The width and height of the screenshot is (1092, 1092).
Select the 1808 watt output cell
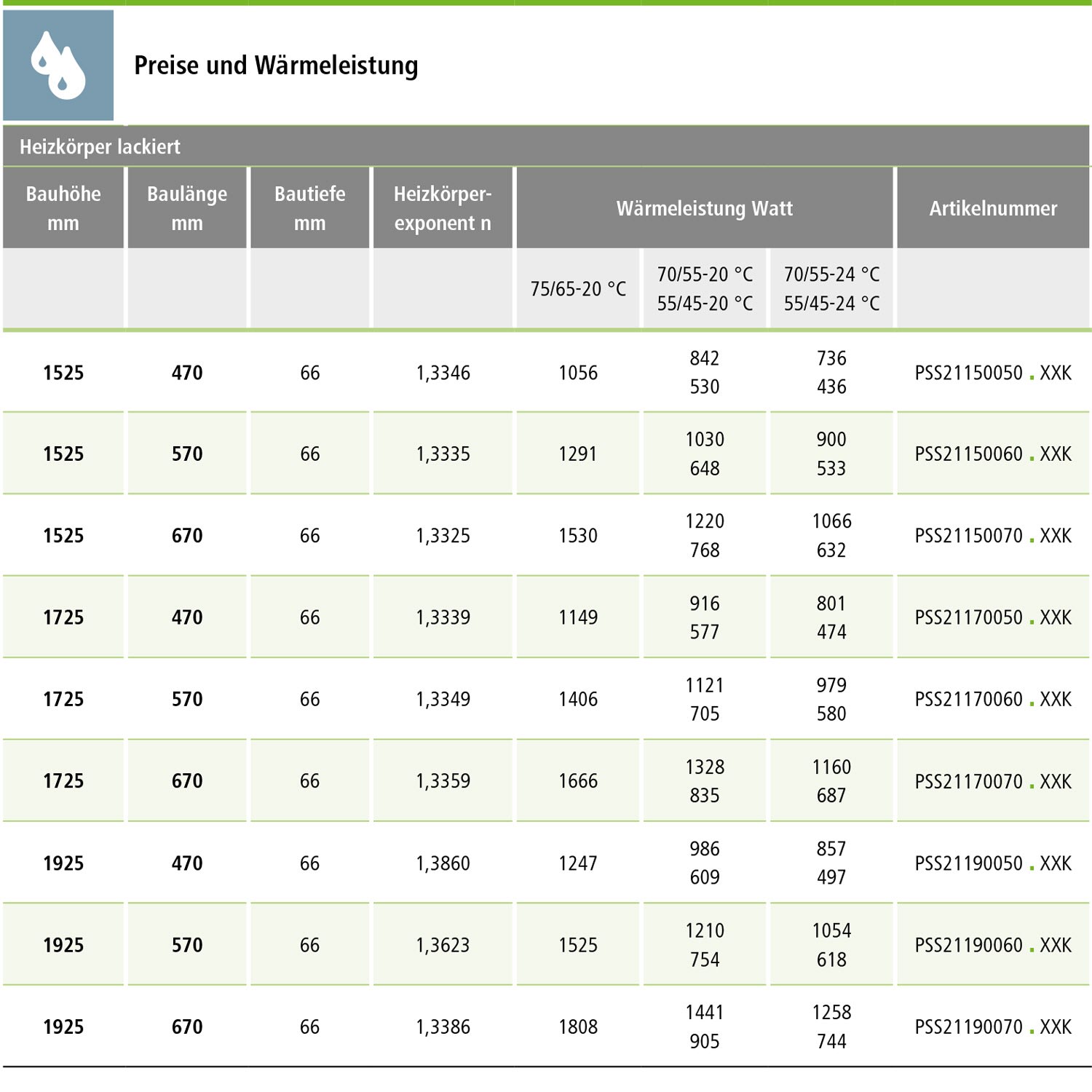point(578,1027)
